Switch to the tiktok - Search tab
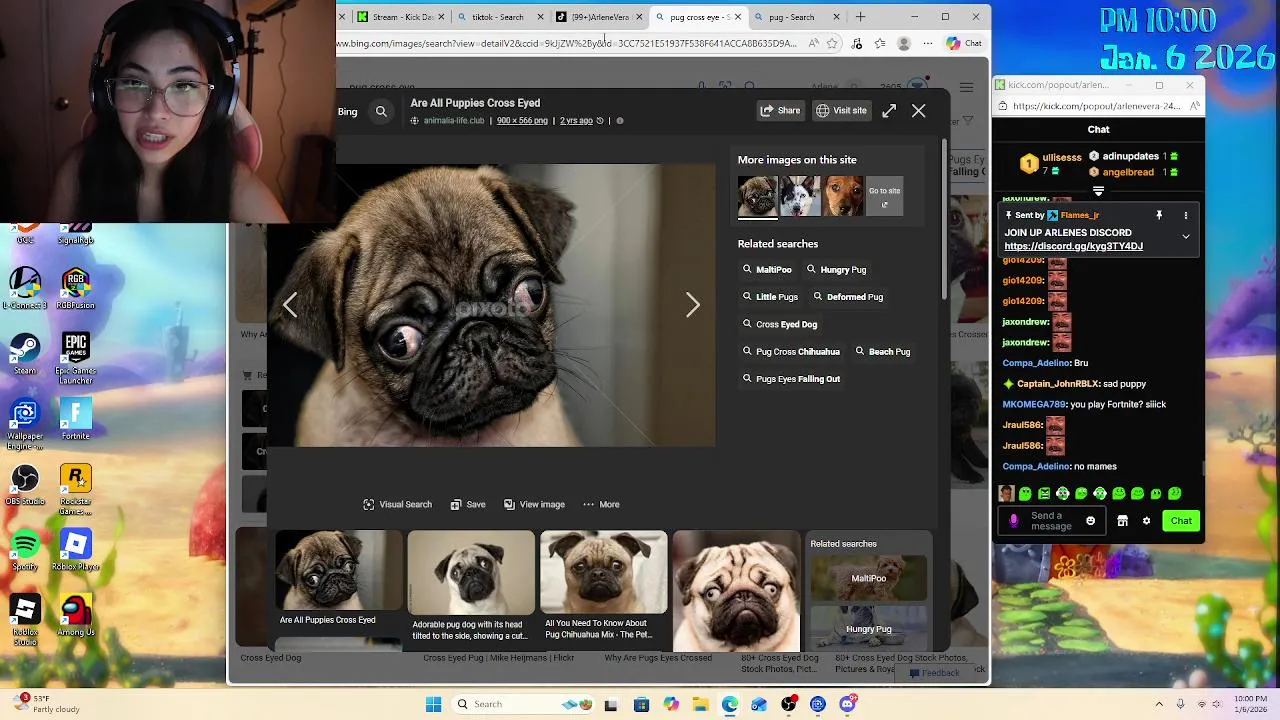This screenshot has height=720, width=1280. pos(498,17)
